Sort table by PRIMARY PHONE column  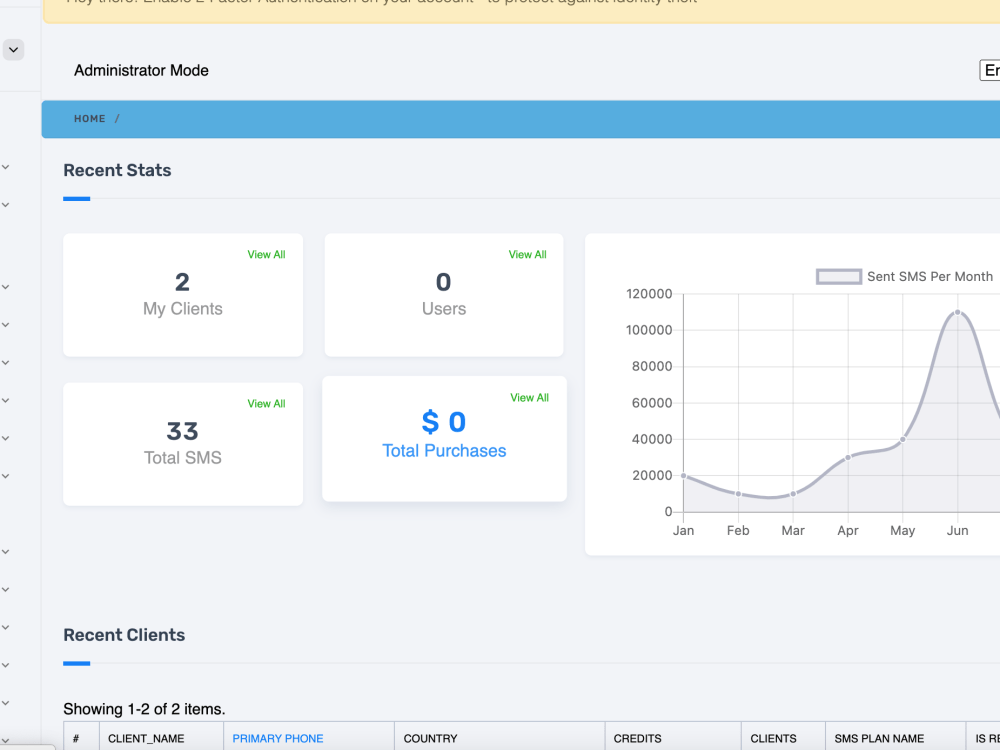click(x=277, y=739)
